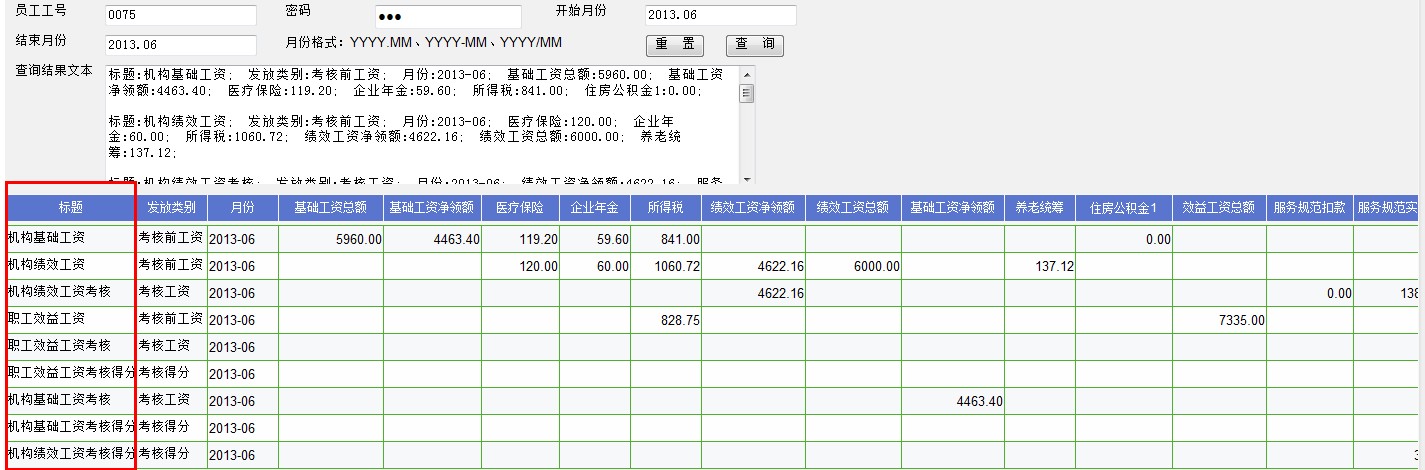Click the 效益工资总额 column header
Image resolution: width=1425 pixels, height=470 pixels.
pyautogui.click(x=1219, y=208)
